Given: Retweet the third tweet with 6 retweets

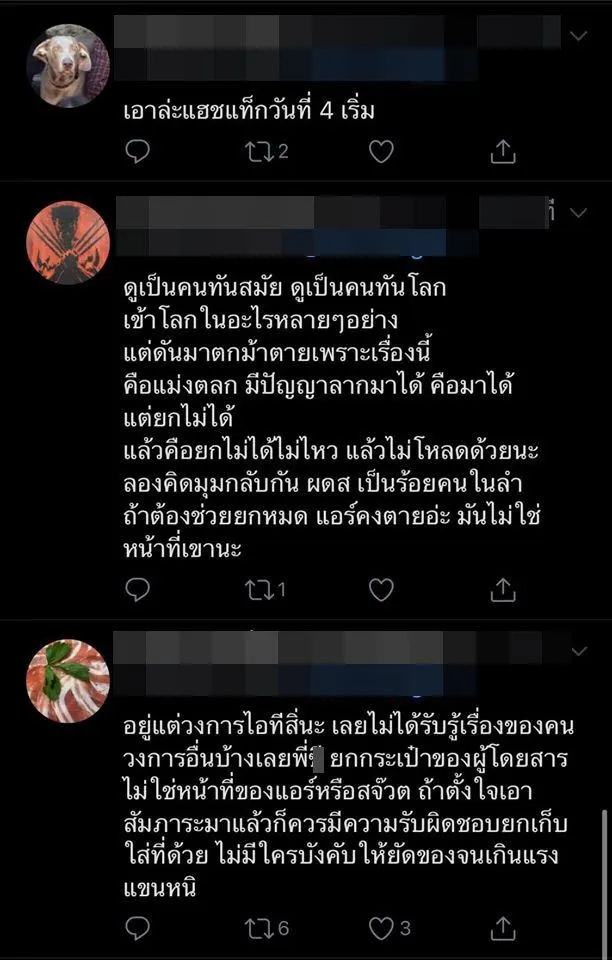Looking at the screenshot, I should (x=266, y=929).
